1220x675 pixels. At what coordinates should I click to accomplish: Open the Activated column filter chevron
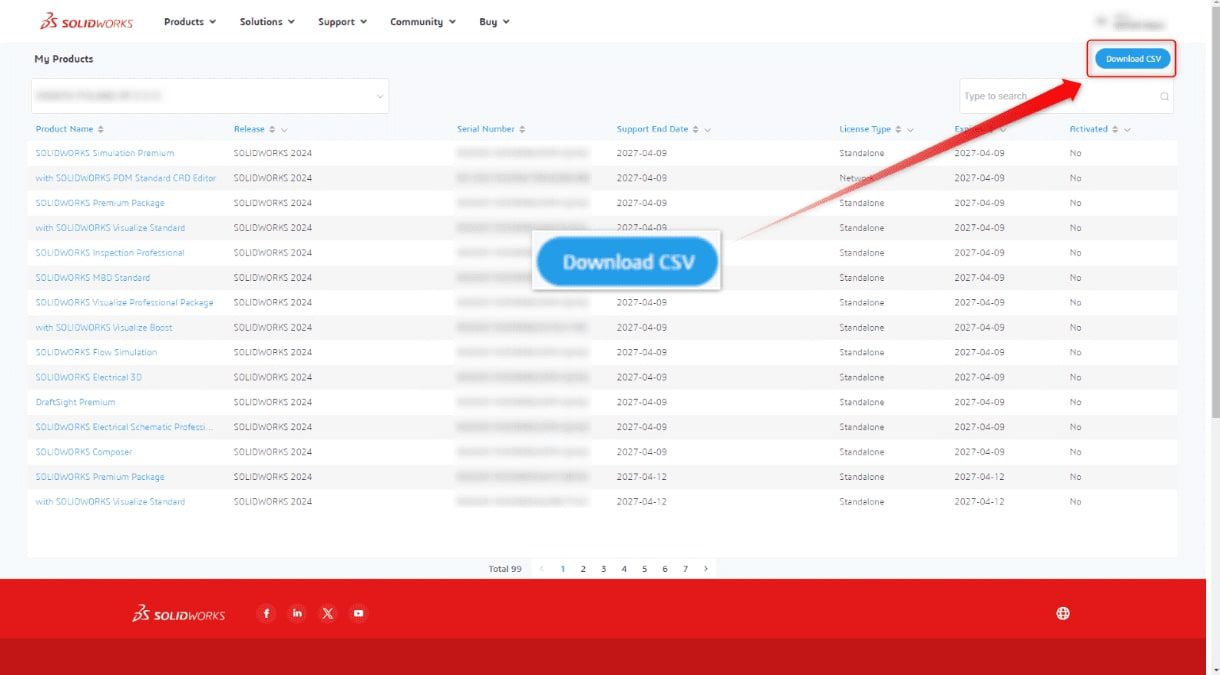pos(1127,130)
